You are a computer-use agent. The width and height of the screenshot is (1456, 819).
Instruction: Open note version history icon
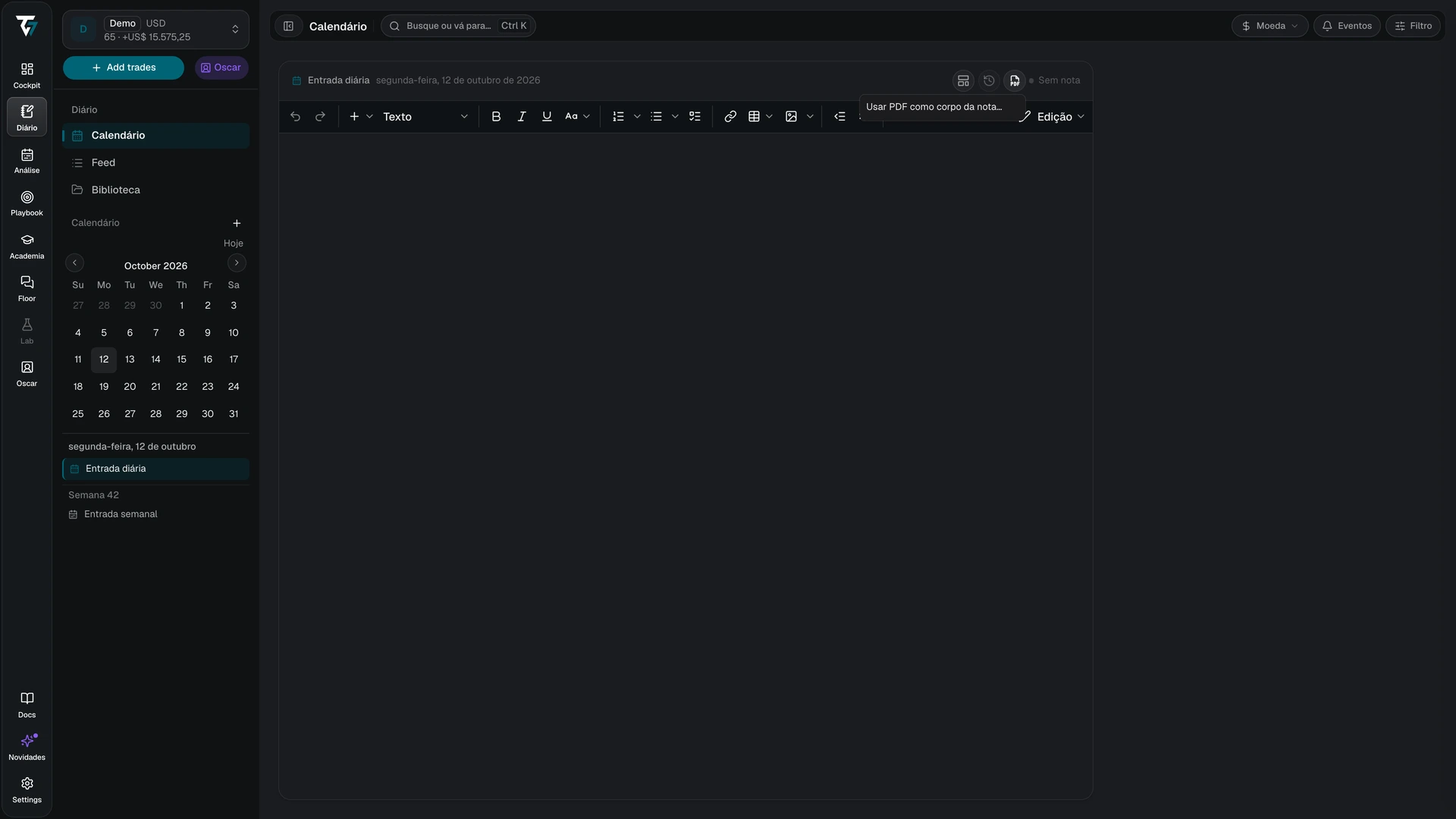(x=989, y=80)
